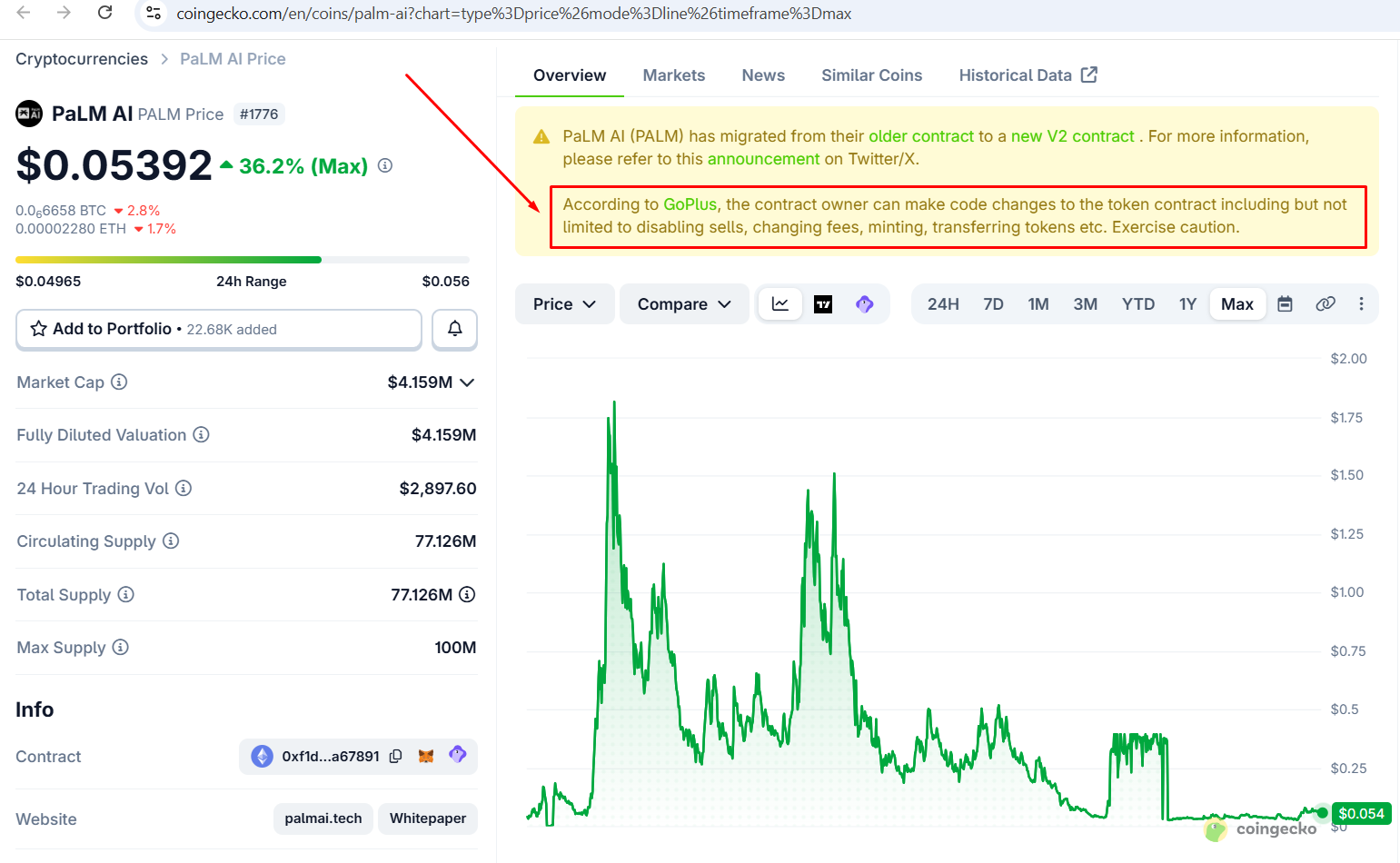Reload the page with the browser refresh icon
Viewport: 1400px width, 863px height.
[105, 13]
